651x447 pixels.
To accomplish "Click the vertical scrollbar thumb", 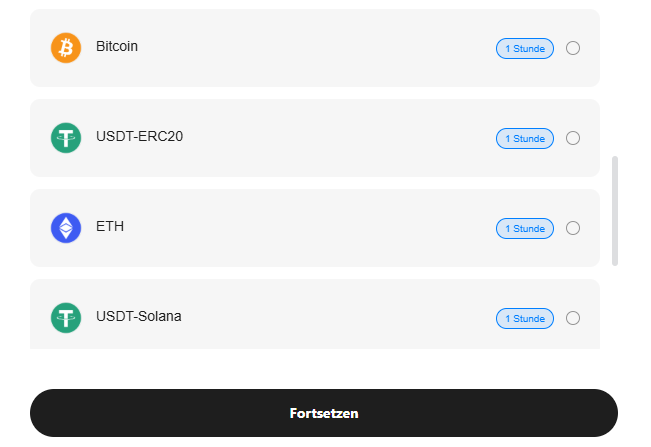I will click(615, 210).
